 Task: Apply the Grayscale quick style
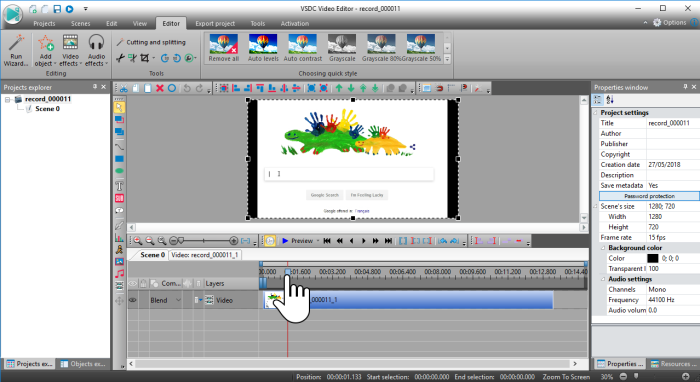(342, 48)
